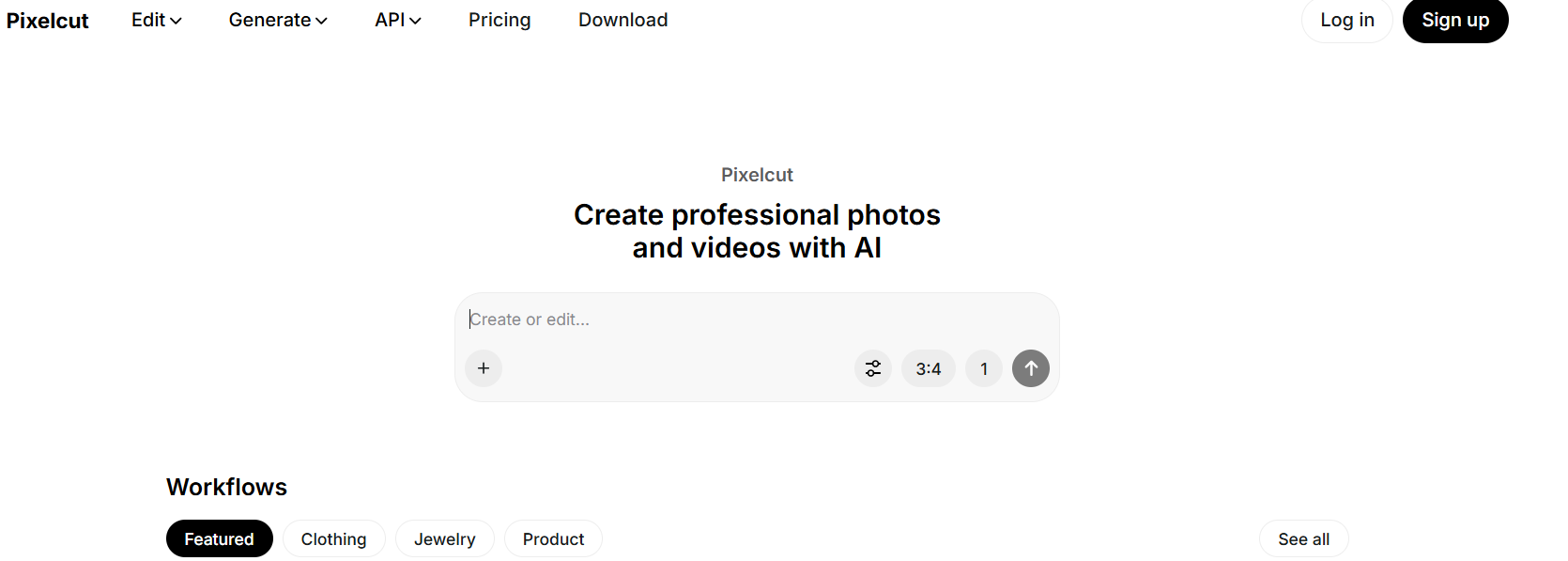1568x561 pixels.
Task: Click the plus icon to add attachment
Action: tap(484, 368)
